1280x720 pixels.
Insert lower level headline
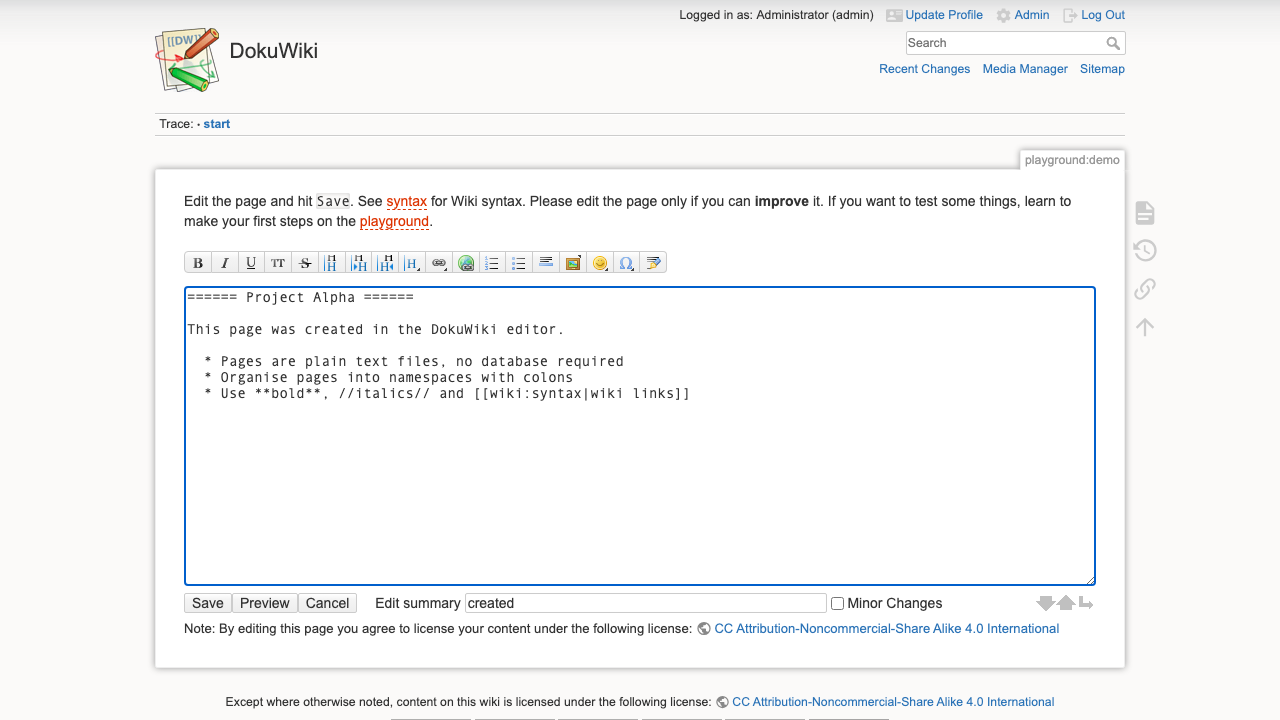359,263
